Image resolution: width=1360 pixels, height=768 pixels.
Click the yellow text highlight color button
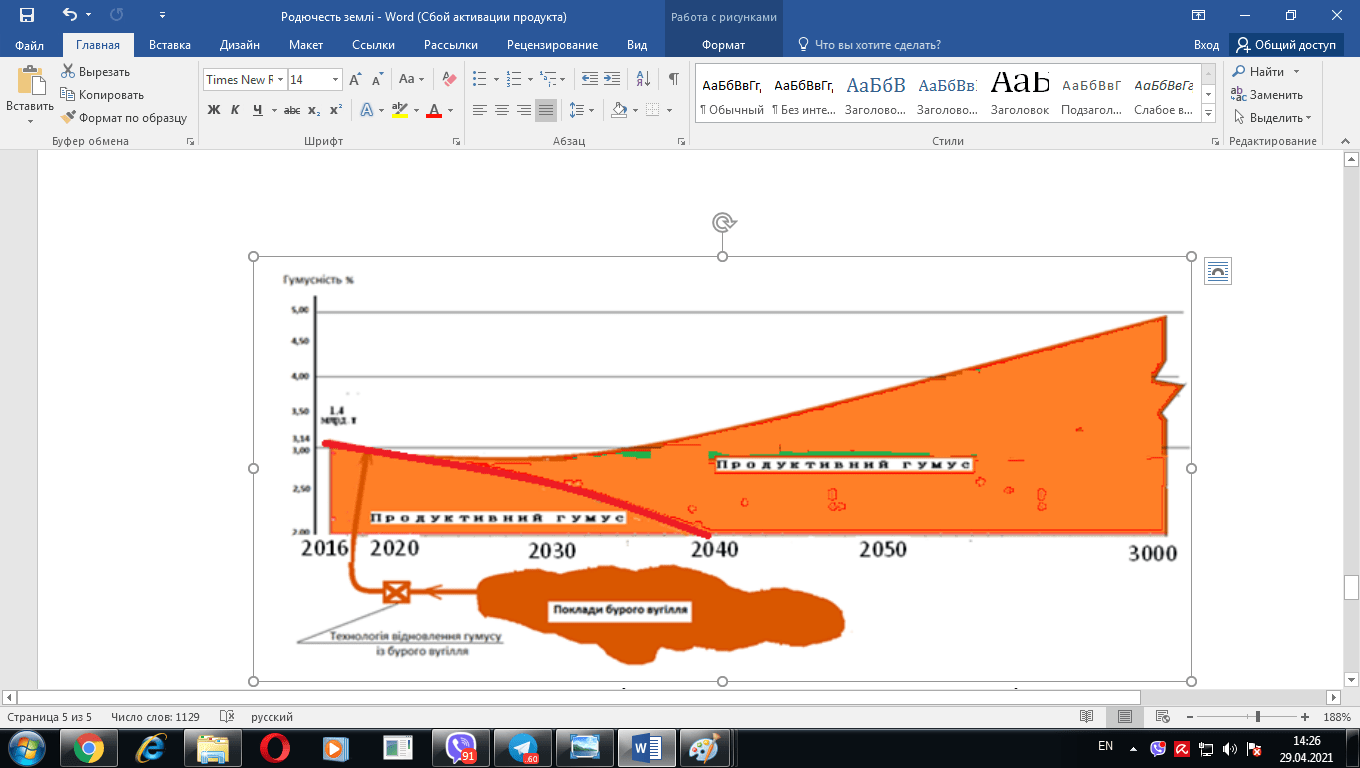click(x=399, y=110)
